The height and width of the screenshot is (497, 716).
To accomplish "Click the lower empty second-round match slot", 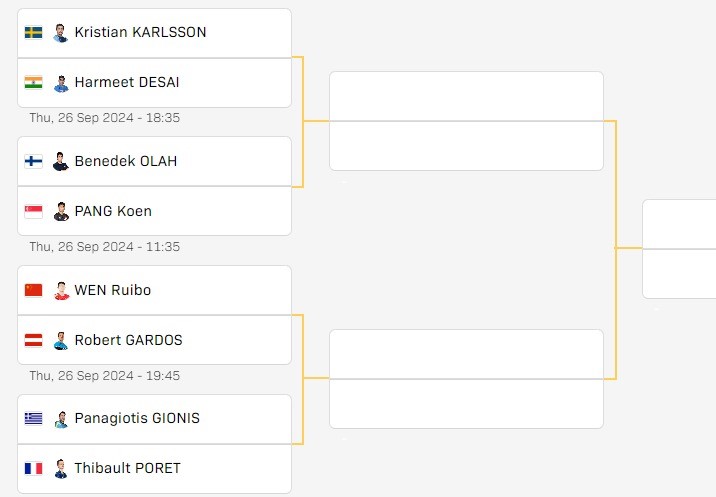I will click(466, 379).
